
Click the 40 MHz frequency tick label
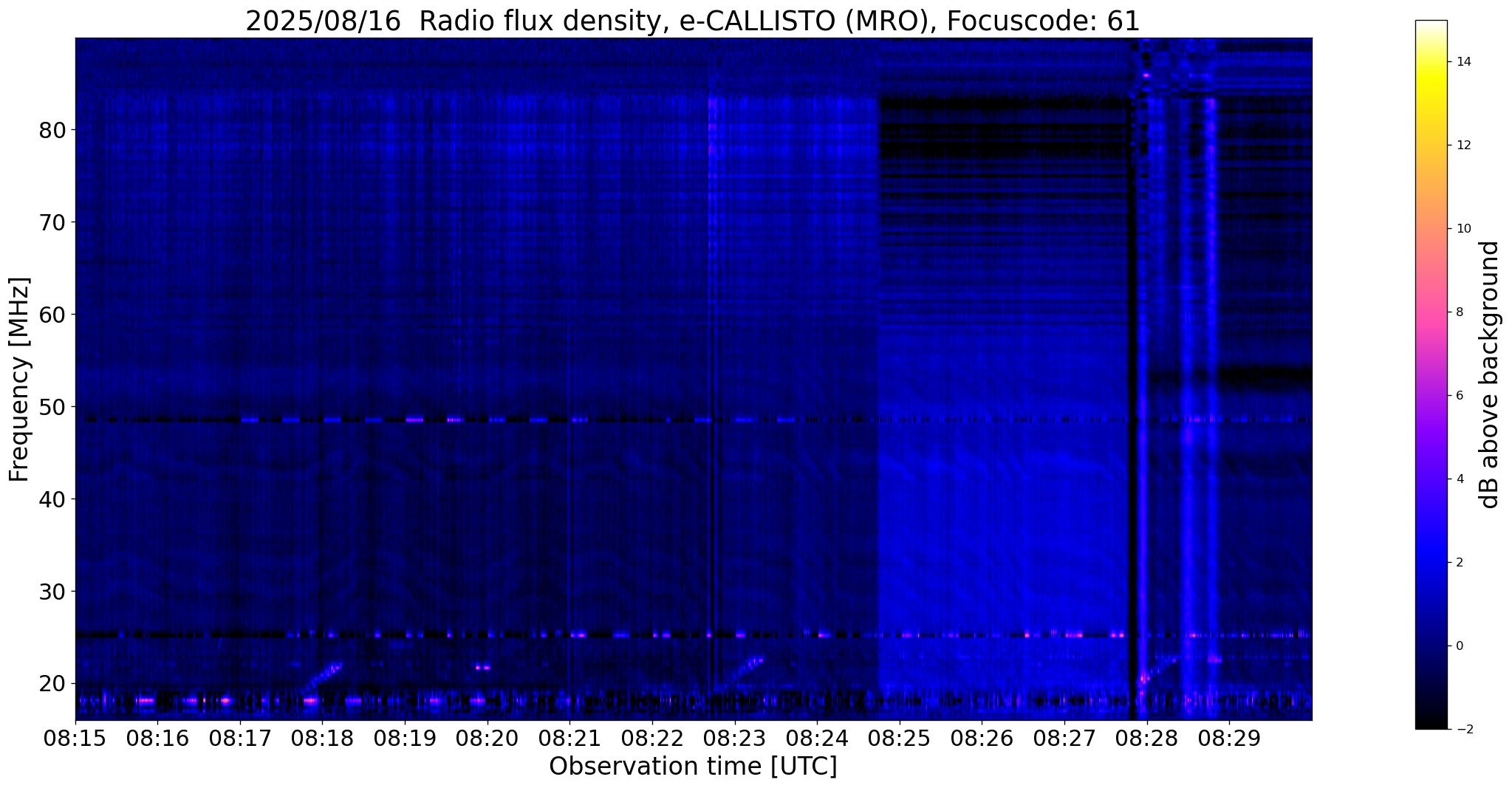point(52,499)
